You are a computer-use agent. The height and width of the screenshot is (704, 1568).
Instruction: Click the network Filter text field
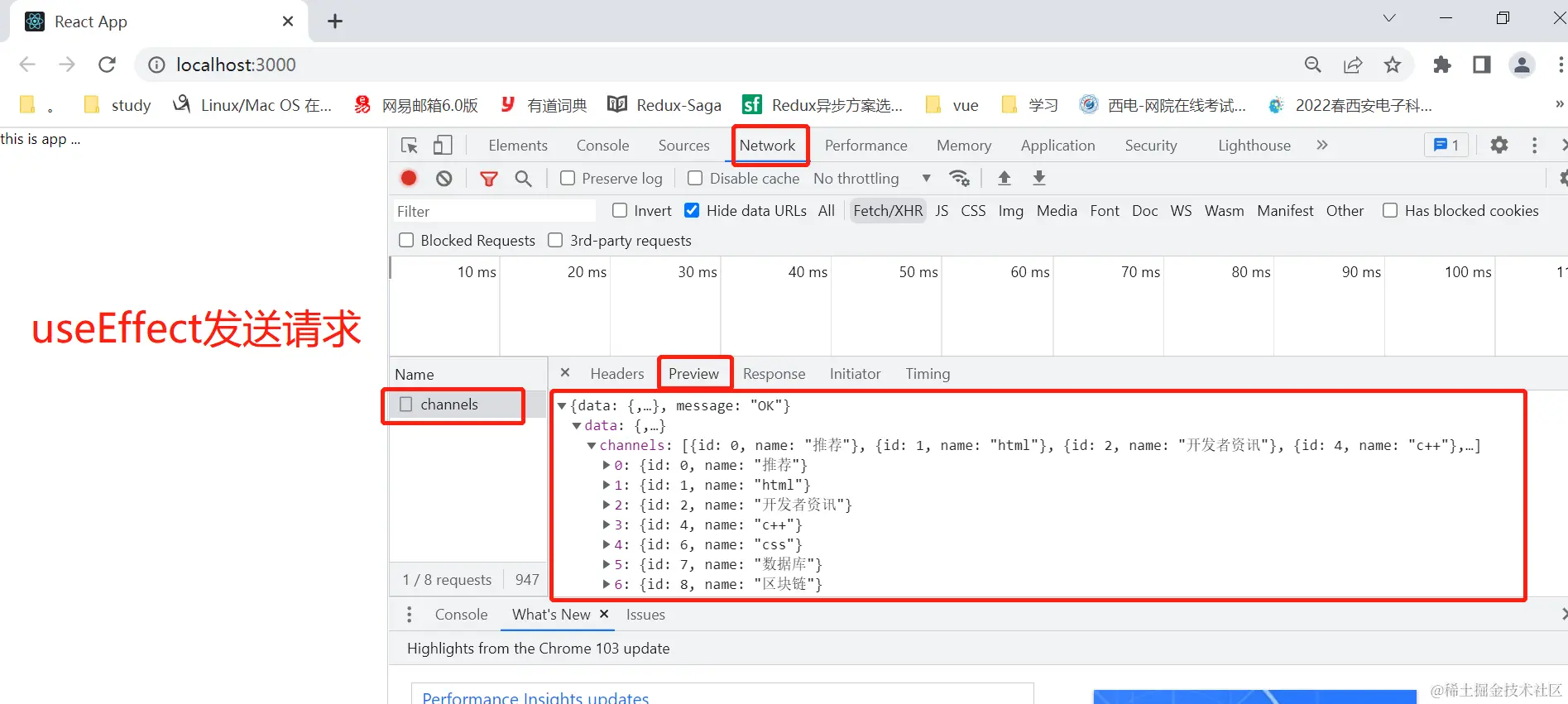tap(494, 211)
